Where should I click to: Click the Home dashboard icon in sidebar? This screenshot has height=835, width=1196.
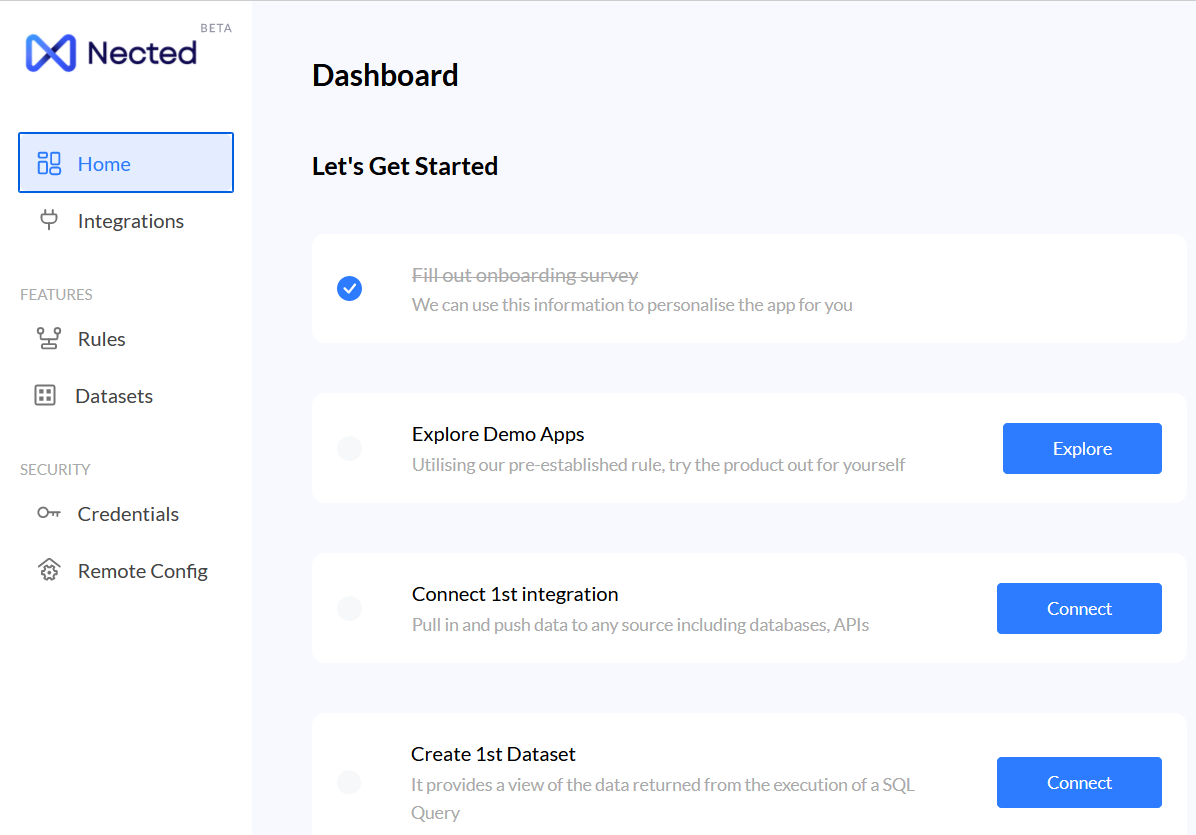tap(49, 163)
